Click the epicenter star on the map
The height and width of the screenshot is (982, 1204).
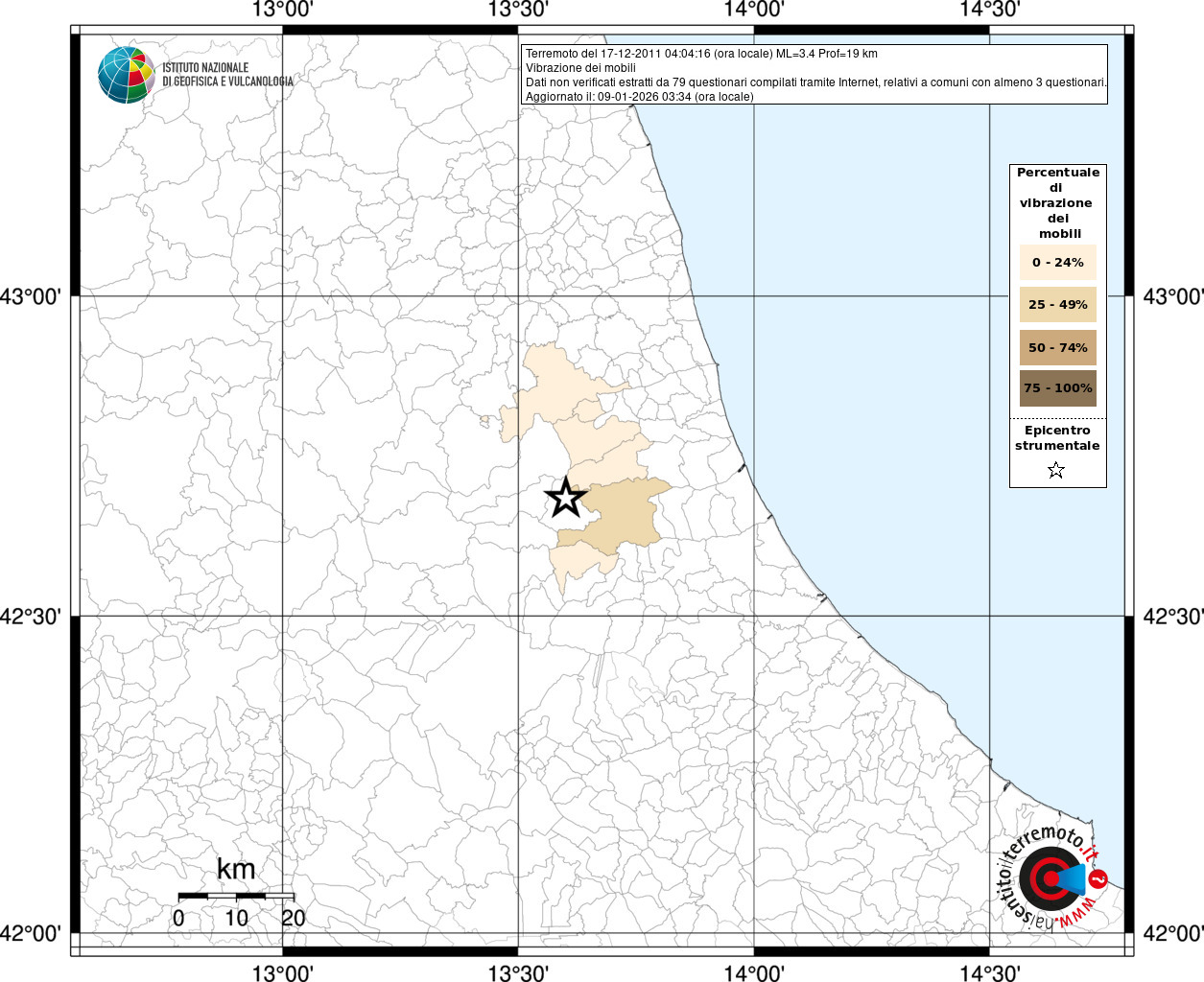pos(565,499)
